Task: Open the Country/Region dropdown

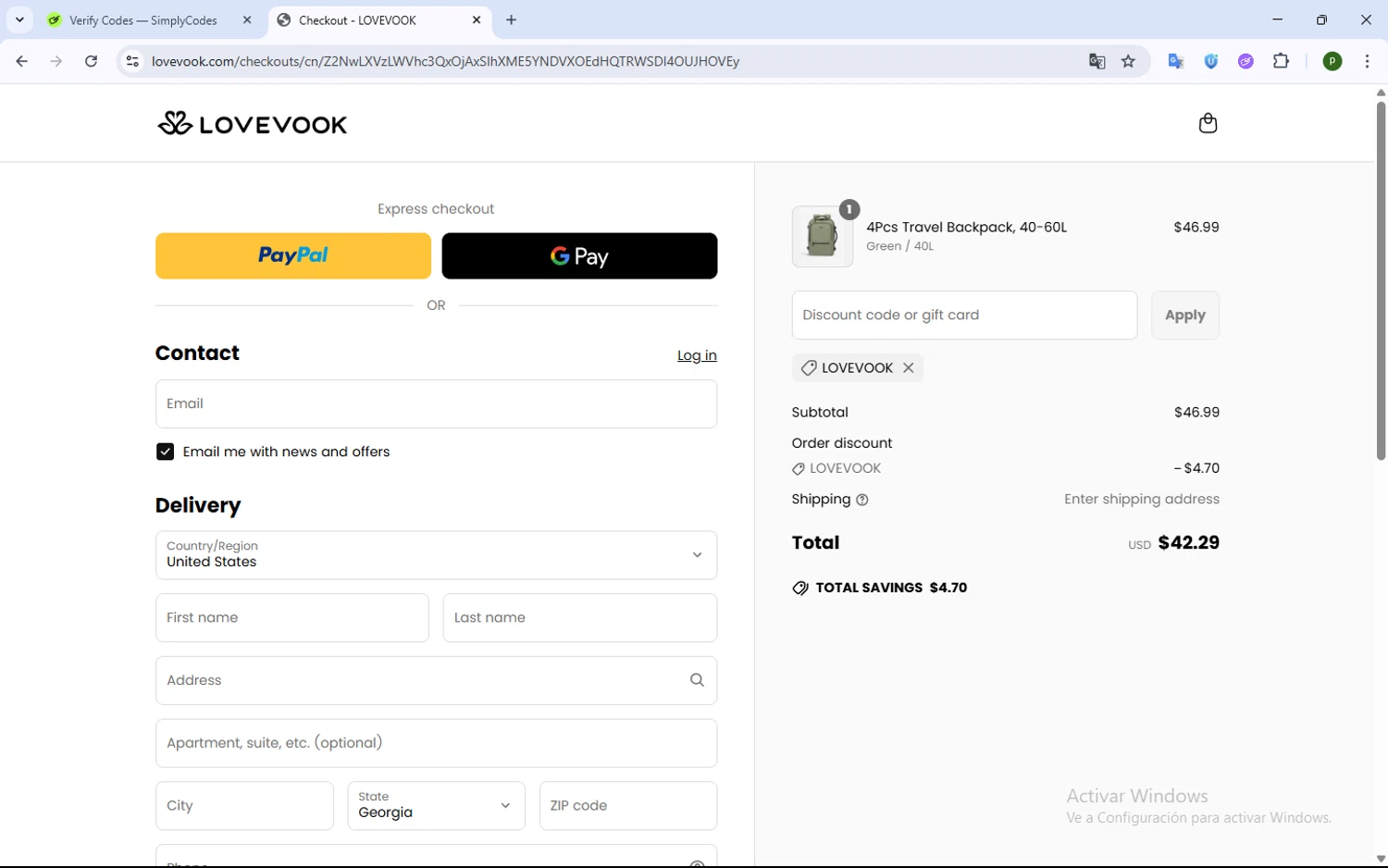Action: pos(436,555)
